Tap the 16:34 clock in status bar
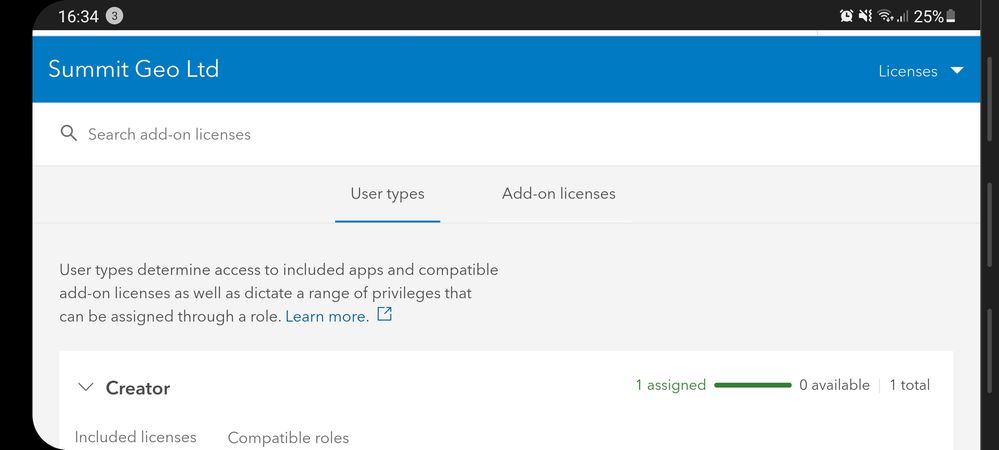This screenshot has height=450, width=999. pyautogui.click(x=78, y=16)
